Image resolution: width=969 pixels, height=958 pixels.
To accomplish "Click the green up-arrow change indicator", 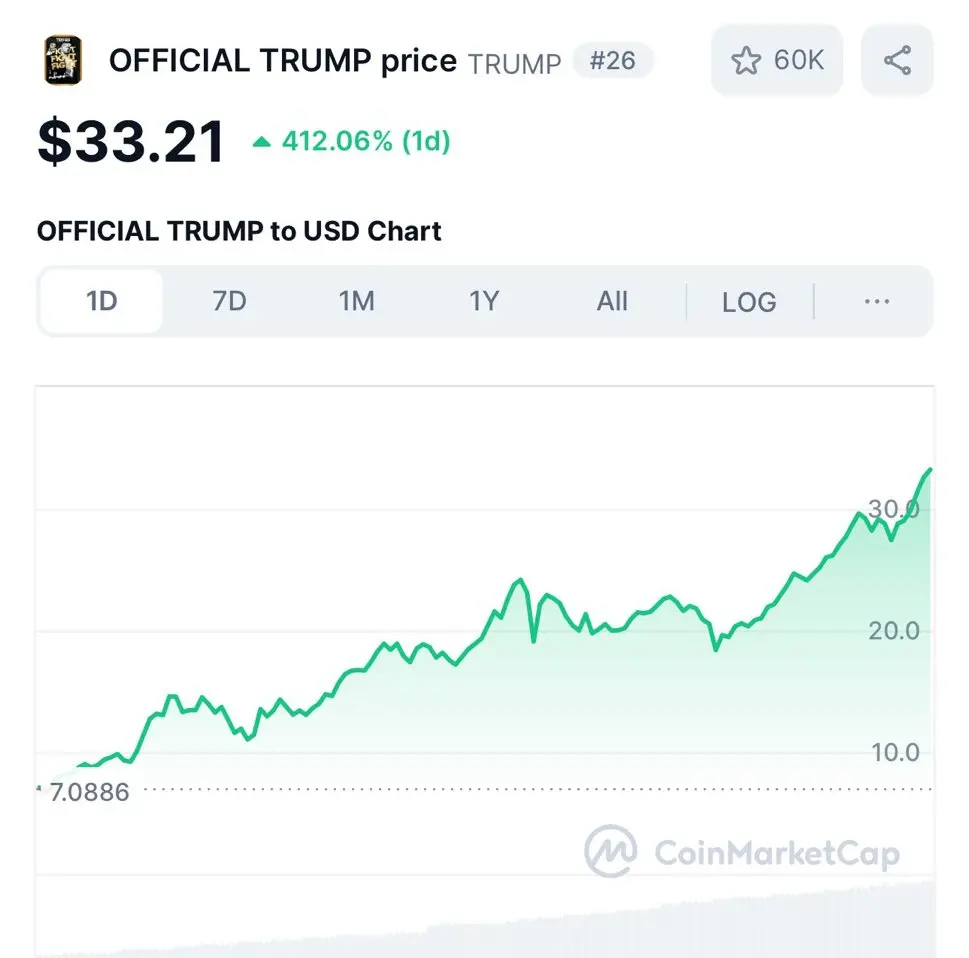I will pyautogui.click(x=262, y=142).
